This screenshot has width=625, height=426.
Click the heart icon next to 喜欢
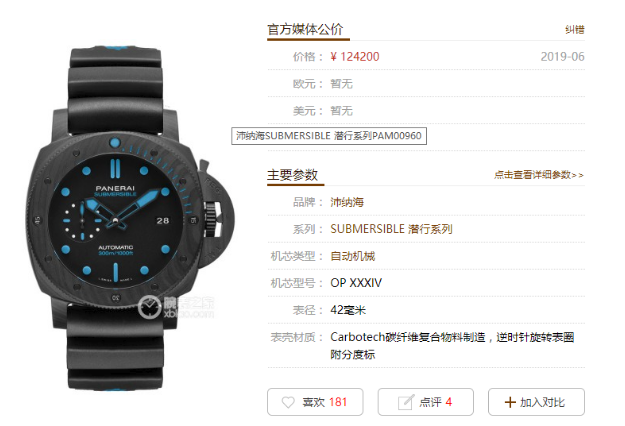(x=288, y=402)
